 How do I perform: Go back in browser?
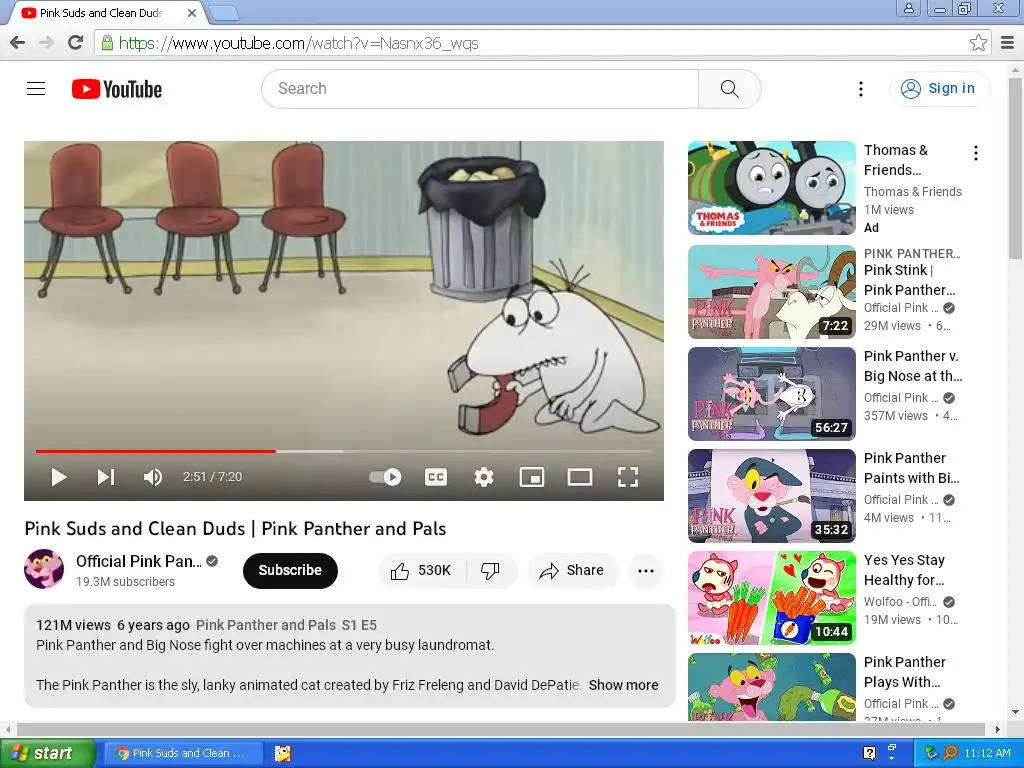(18, 43)
